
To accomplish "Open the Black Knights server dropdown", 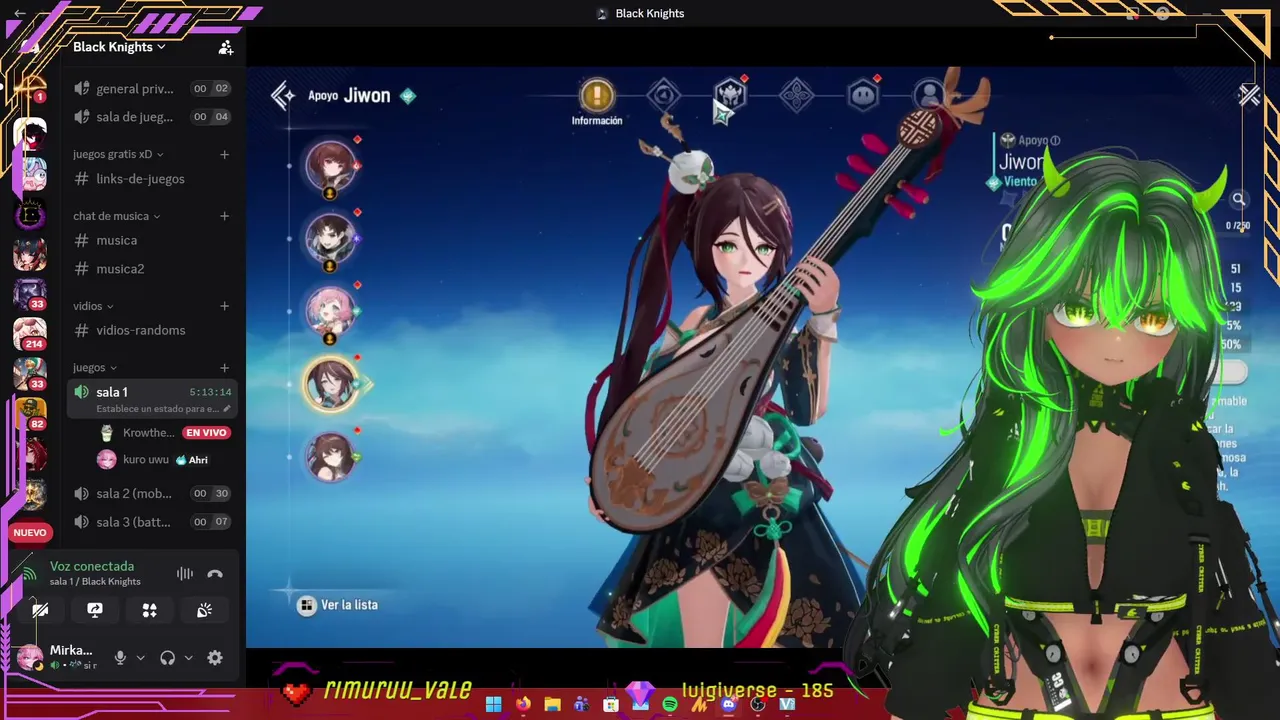I will click(119, 47).
